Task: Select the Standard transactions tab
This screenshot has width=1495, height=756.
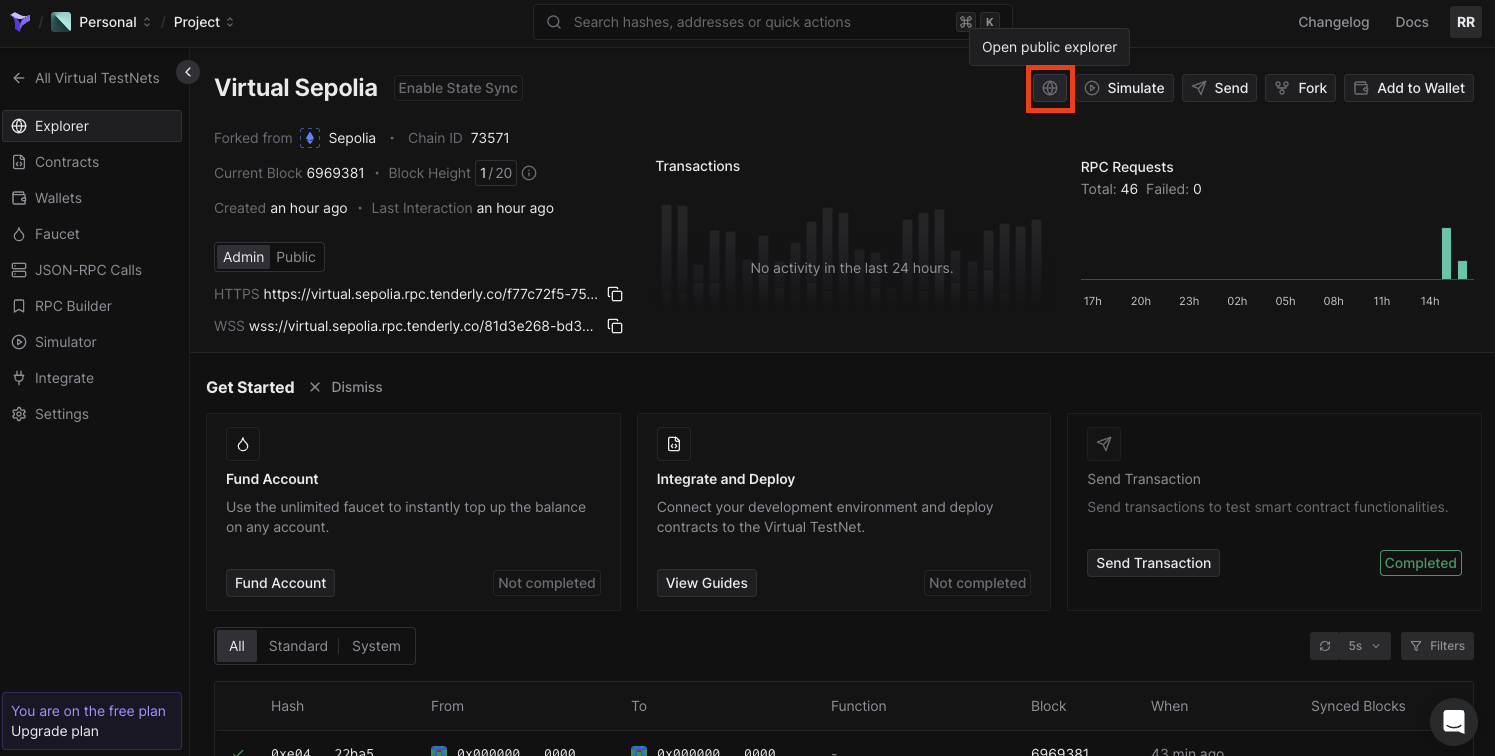Action: [298, 646]
